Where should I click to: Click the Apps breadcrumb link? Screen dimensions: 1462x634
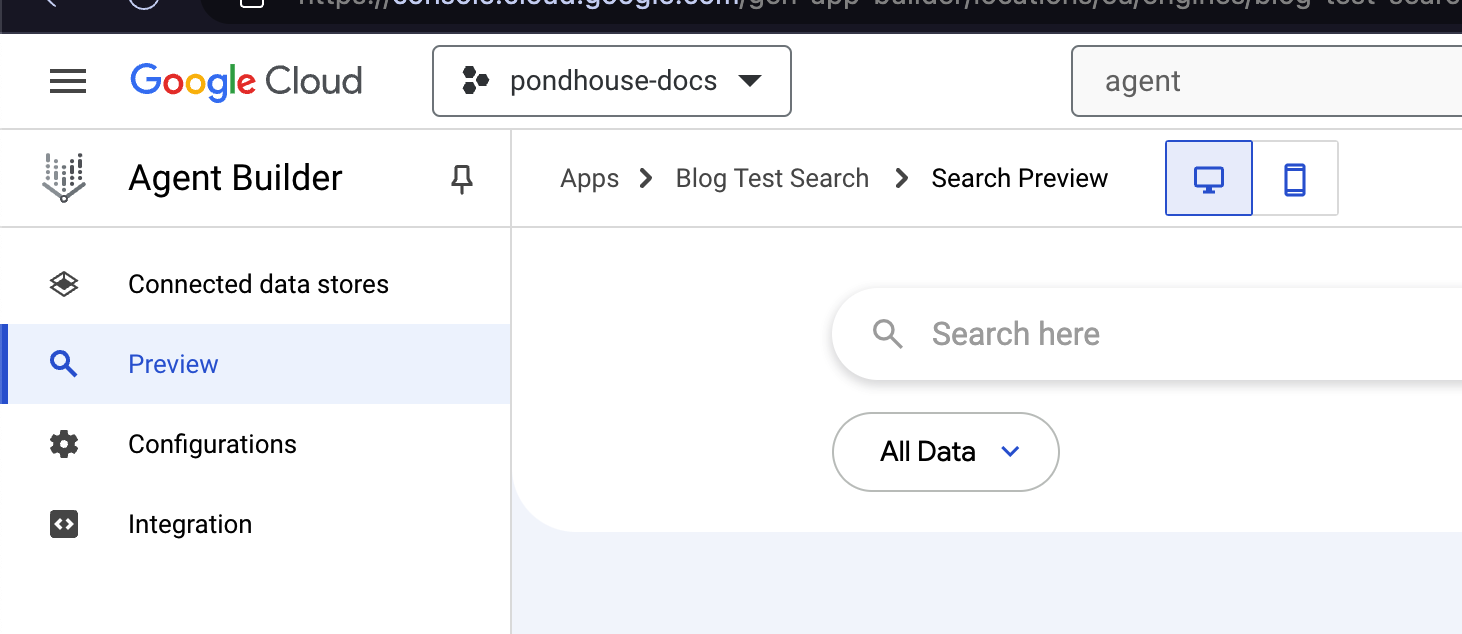point(589,179)
